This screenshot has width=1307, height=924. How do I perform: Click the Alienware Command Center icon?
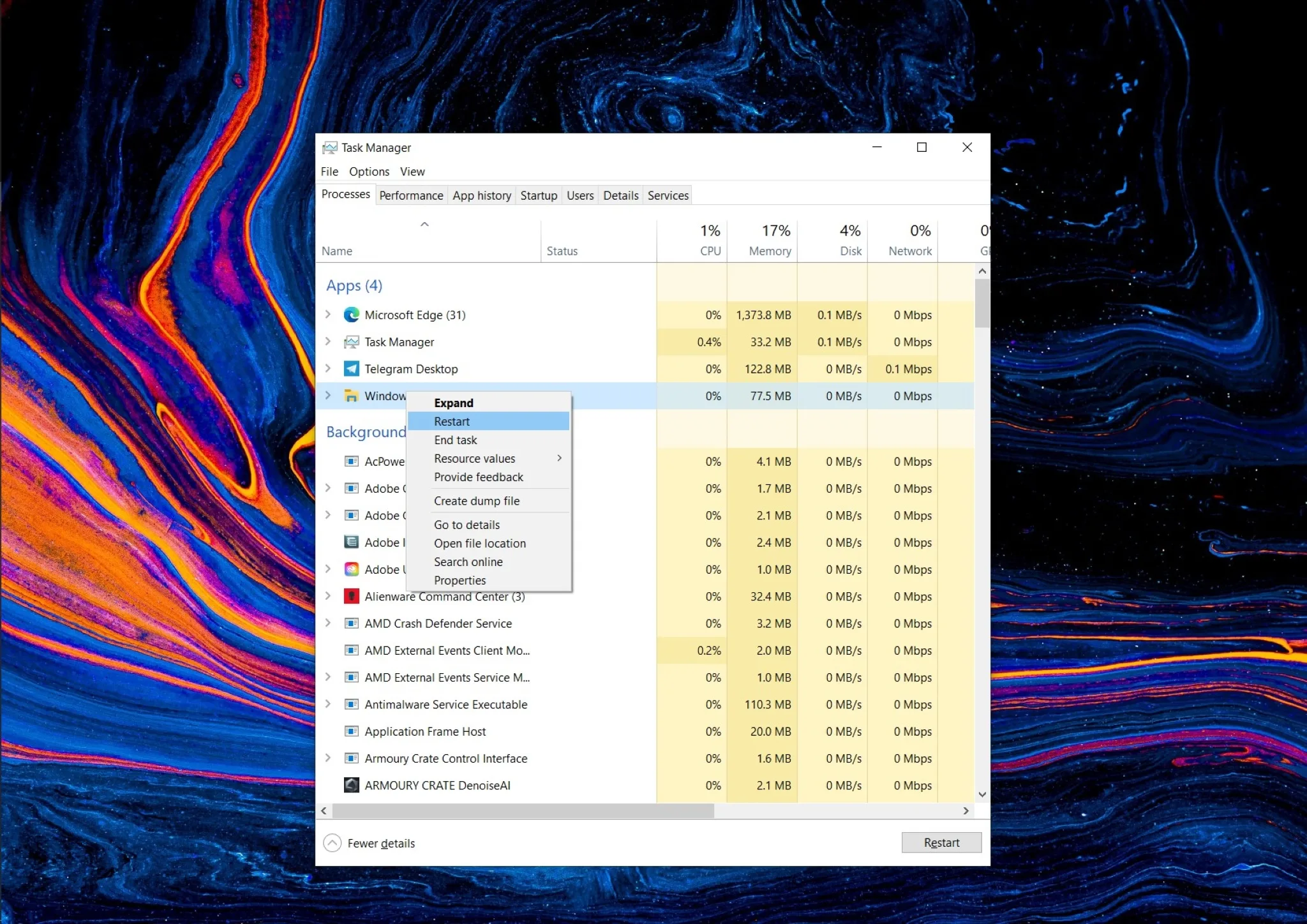352,596
